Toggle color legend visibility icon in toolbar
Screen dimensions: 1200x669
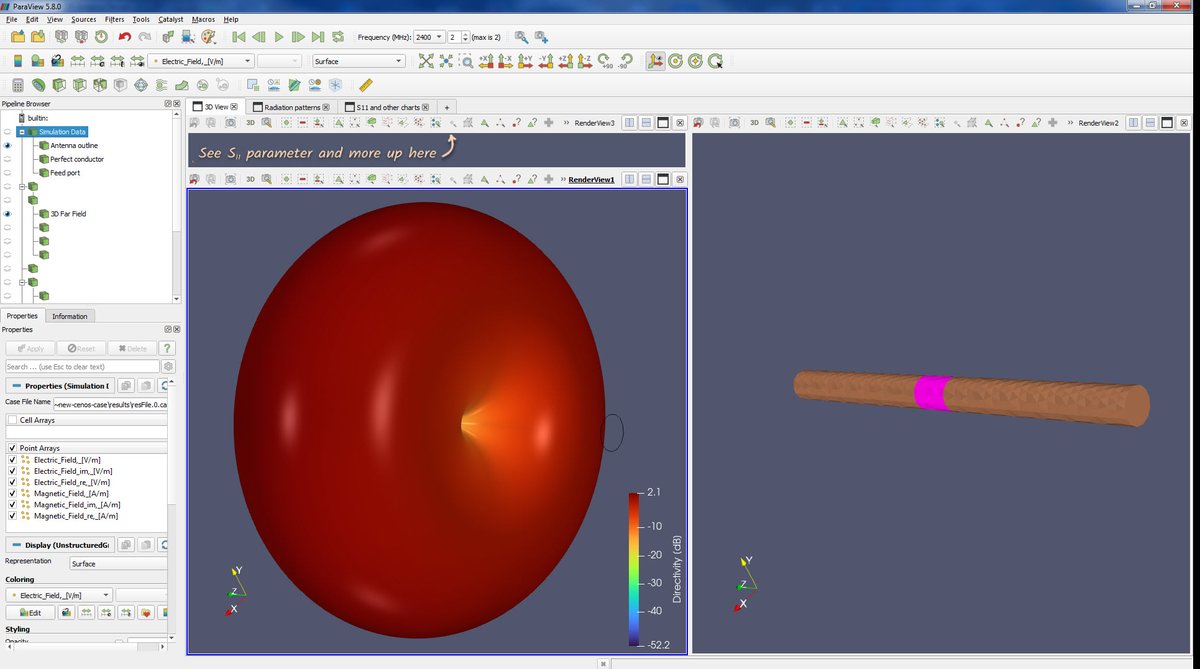pyautogui.click(x=17, y=61)
